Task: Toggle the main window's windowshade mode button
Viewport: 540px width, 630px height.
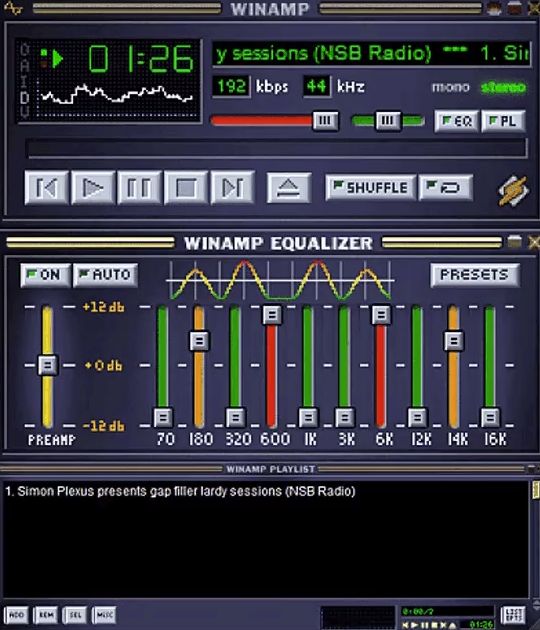Action: pos(514,8)
